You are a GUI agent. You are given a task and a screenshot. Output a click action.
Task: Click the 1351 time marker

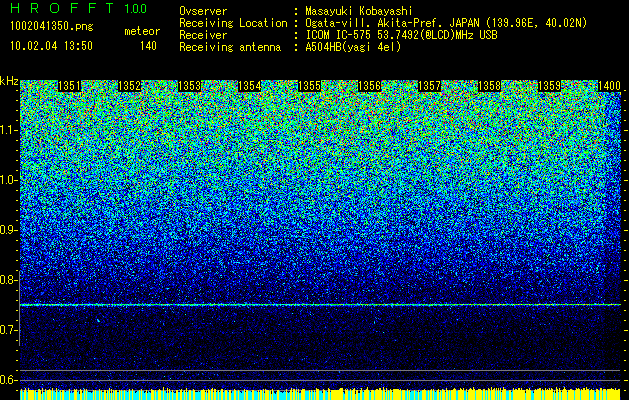pos(69,86)
